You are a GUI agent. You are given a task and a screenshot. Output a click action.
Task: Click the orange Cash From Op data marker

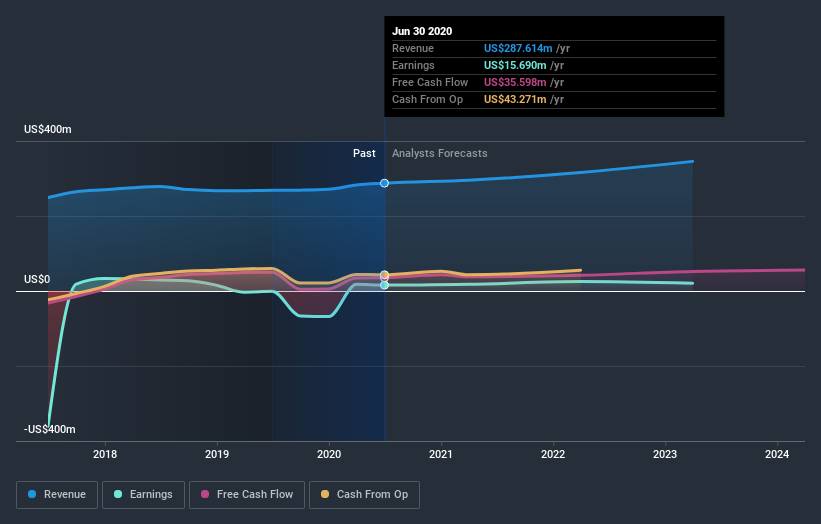pos(384,275)
